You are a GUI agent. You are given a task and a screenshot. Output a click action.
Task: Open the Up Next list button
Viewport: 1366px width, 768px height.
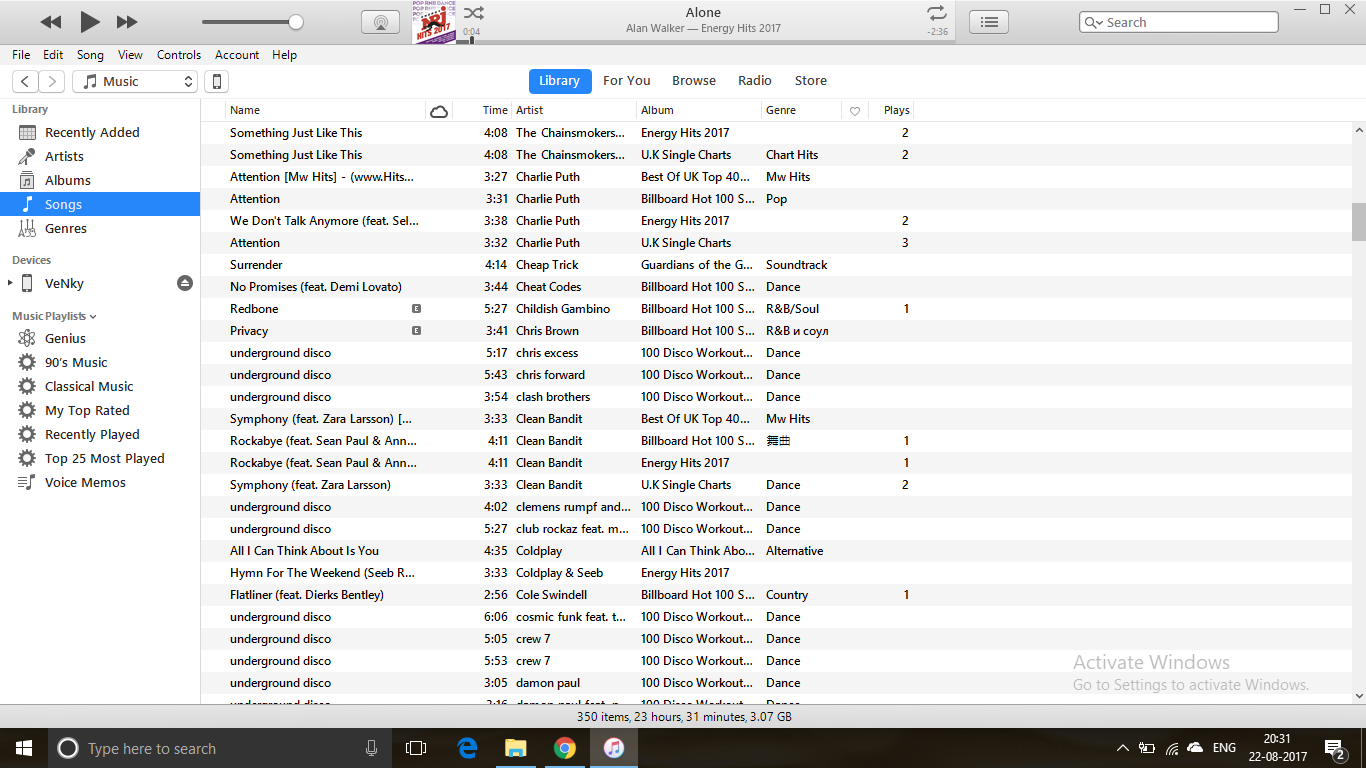[989, 22]
